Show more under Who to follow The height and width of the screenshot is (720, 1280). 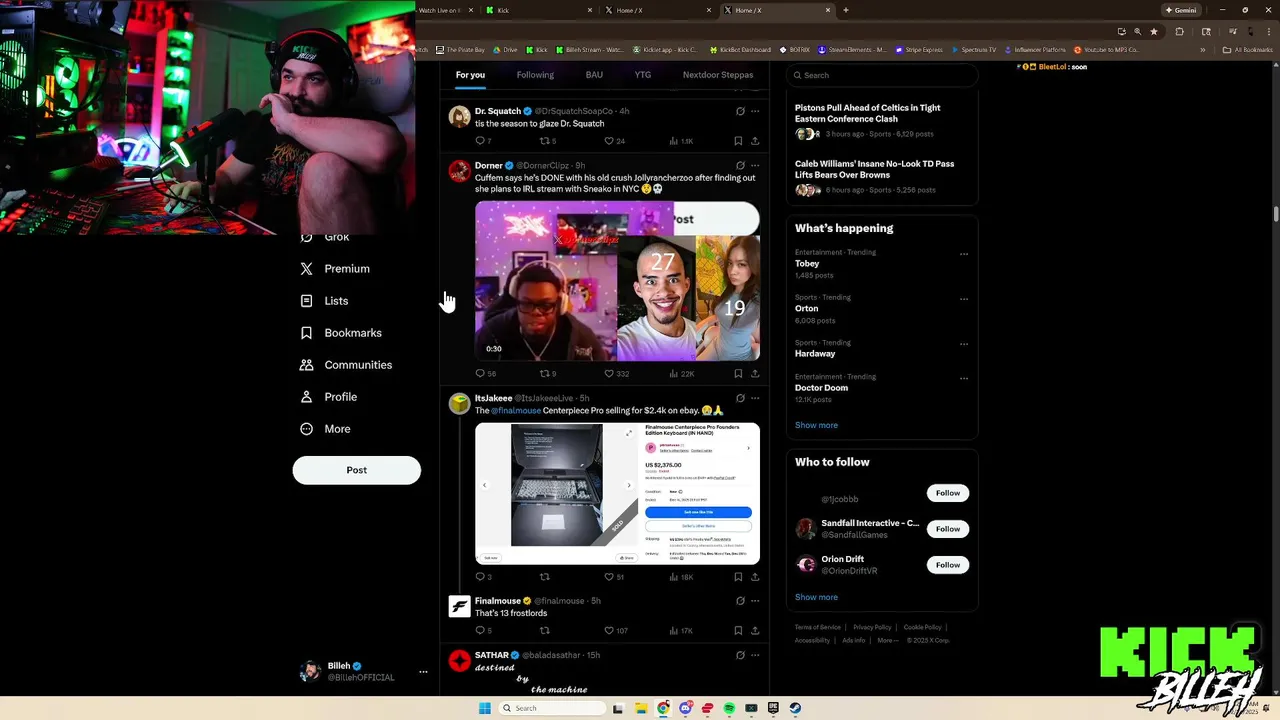pos(816,597)
